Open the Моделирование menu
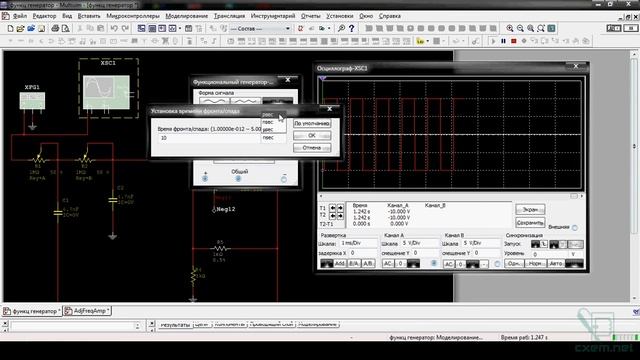 (187, 16)
